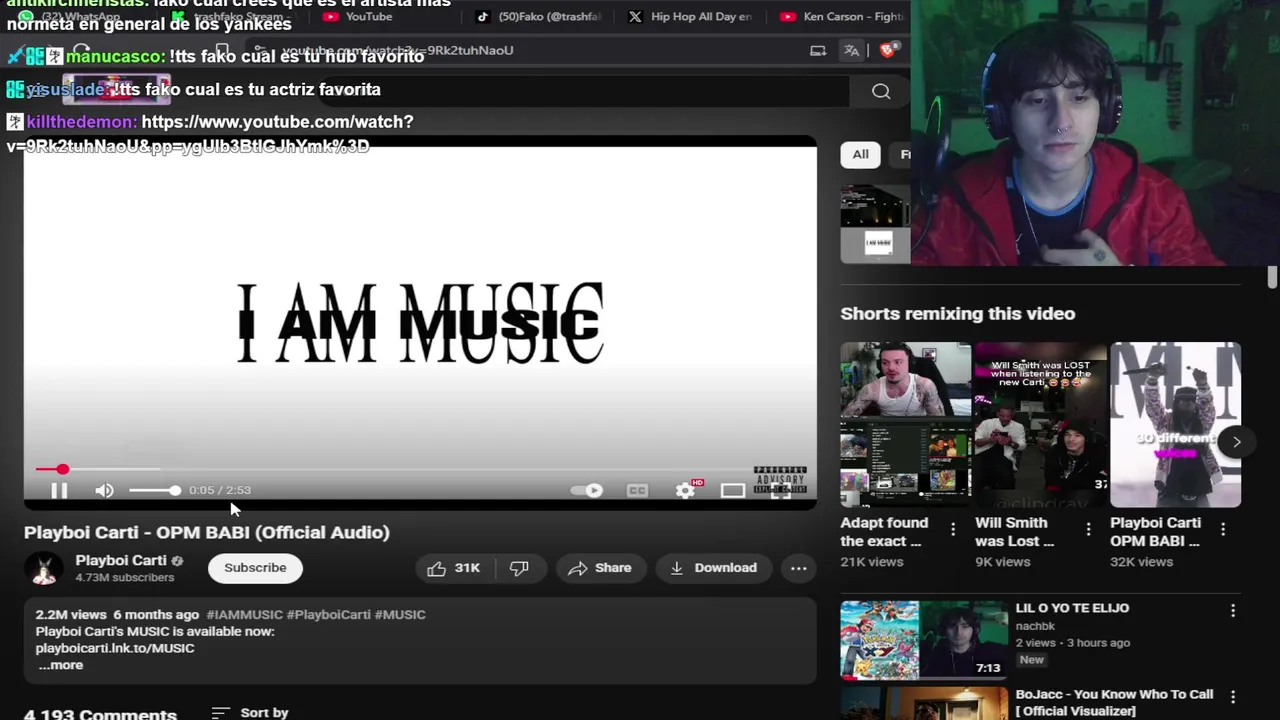Click the youtube.com address bar URL
The image size is (1280, 720).
[x=397, y=50]
